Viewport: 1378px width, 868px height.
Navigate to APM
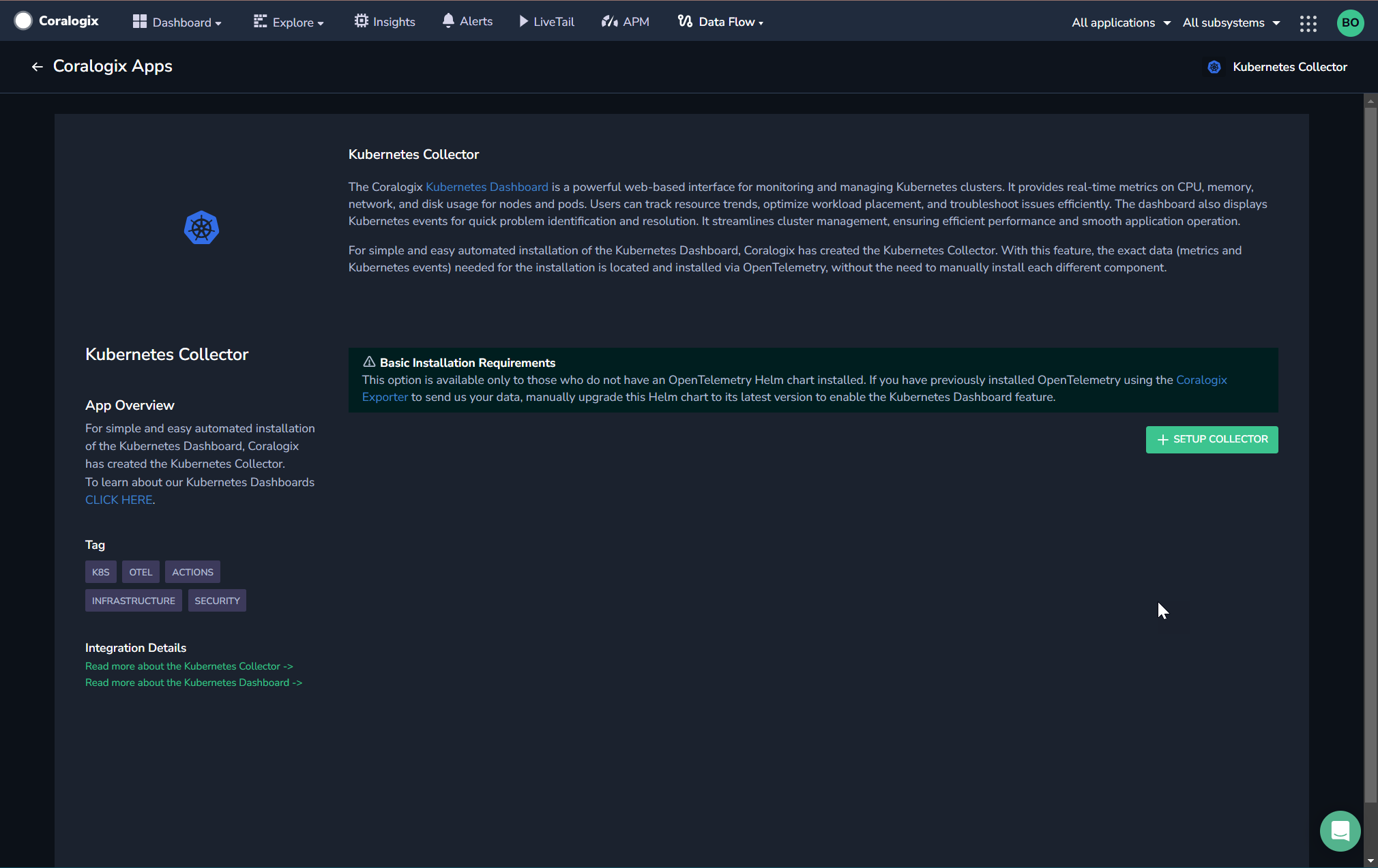pos(626,22)
